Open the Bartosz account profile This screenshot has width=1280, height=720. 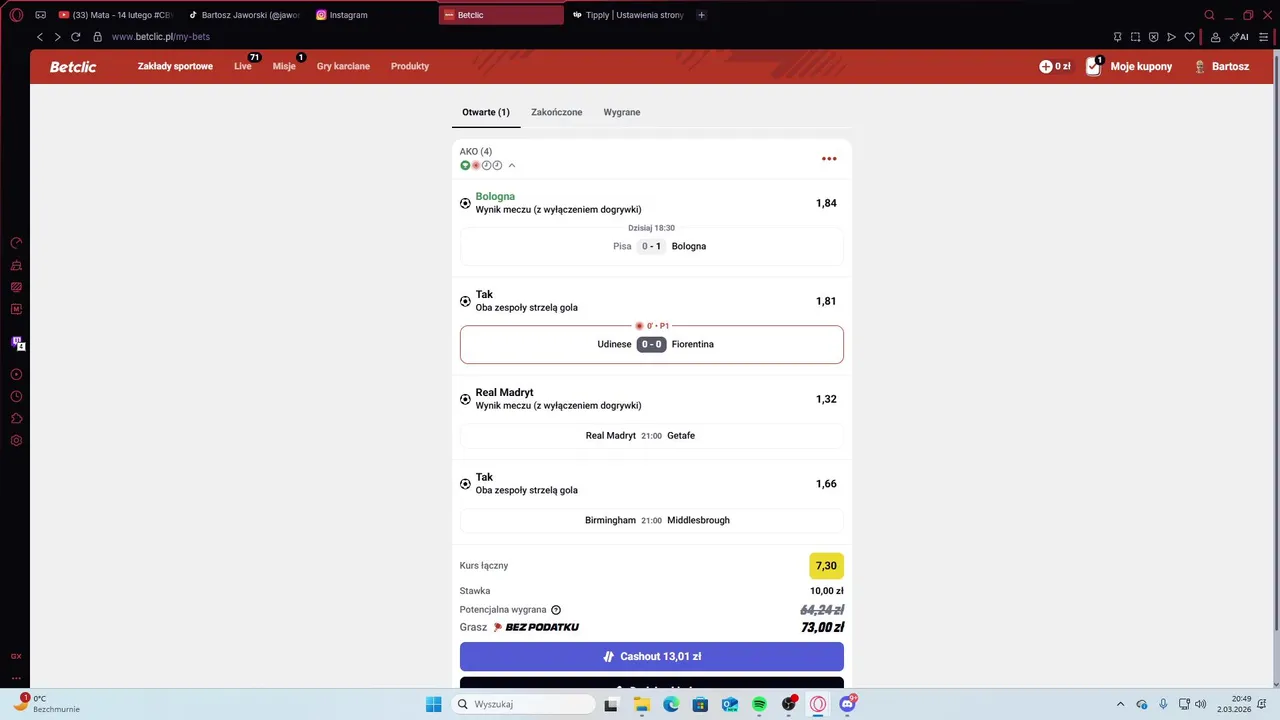1221,67
